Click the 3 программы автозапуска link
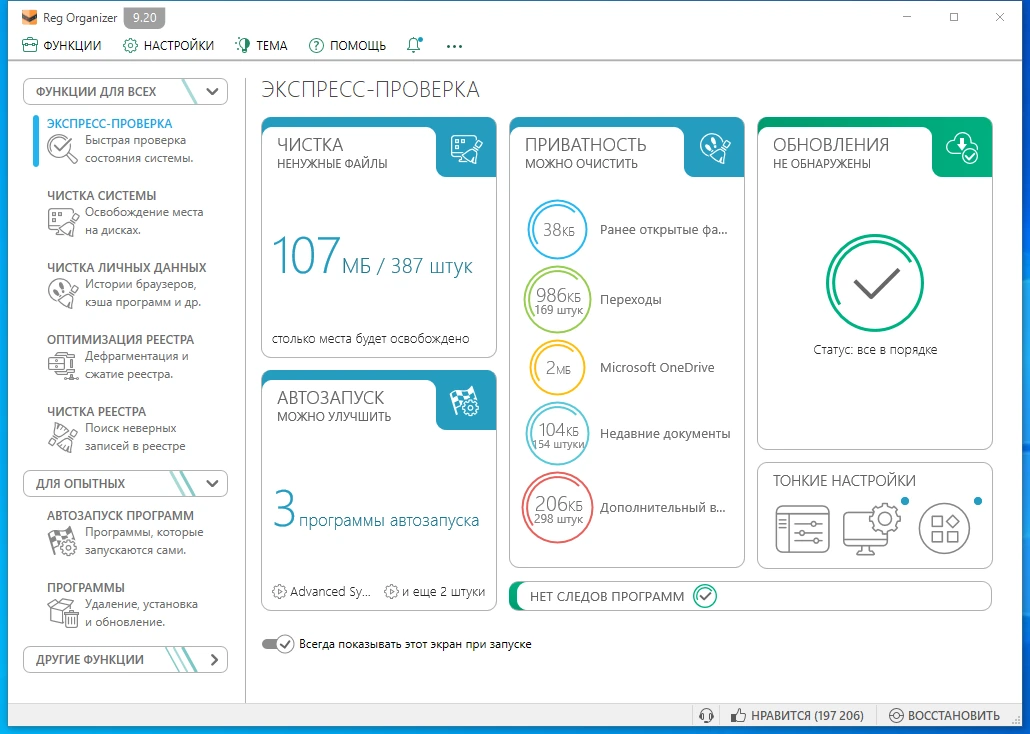The image size is (1030, 734). (x=376, y=510)
